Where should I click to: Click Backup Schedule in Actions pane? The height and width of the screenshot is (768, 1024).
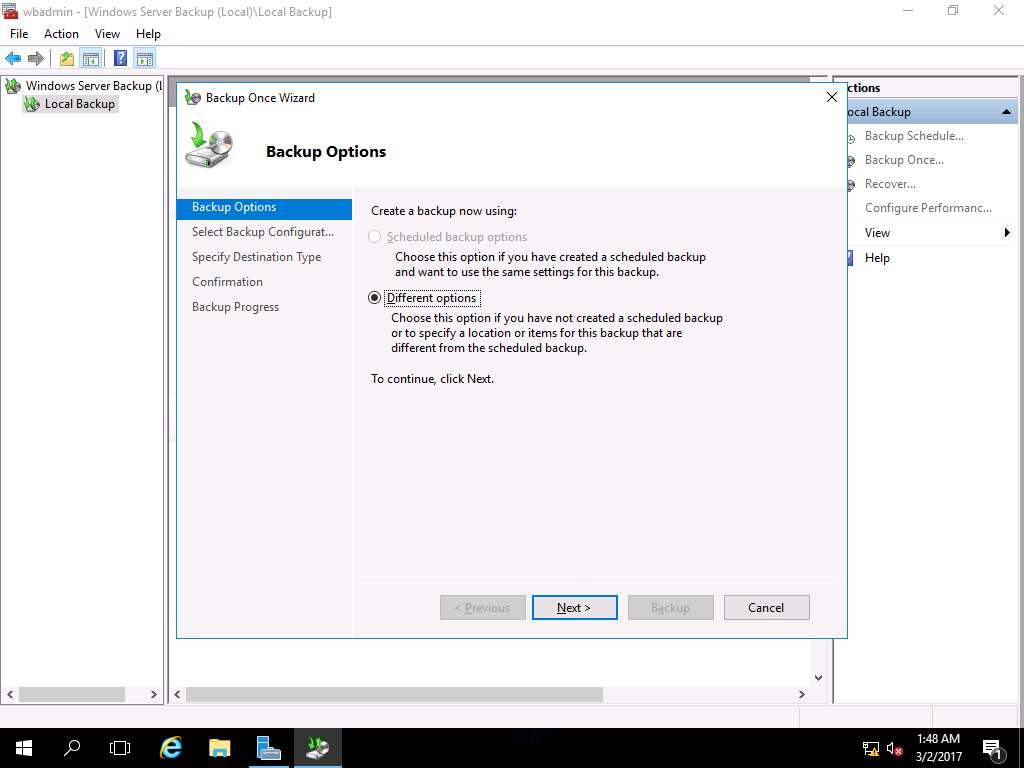point(914,136)
